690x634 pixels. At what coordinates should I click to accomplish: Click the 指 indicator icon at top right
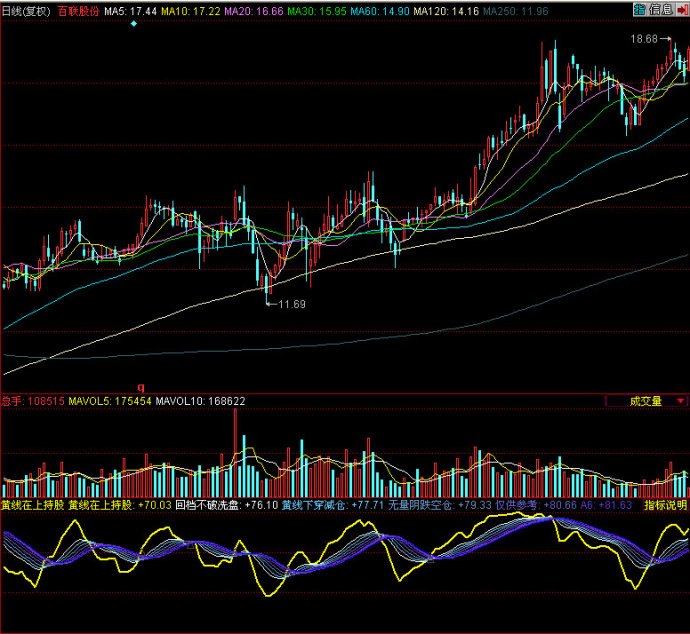click(639, 9)
